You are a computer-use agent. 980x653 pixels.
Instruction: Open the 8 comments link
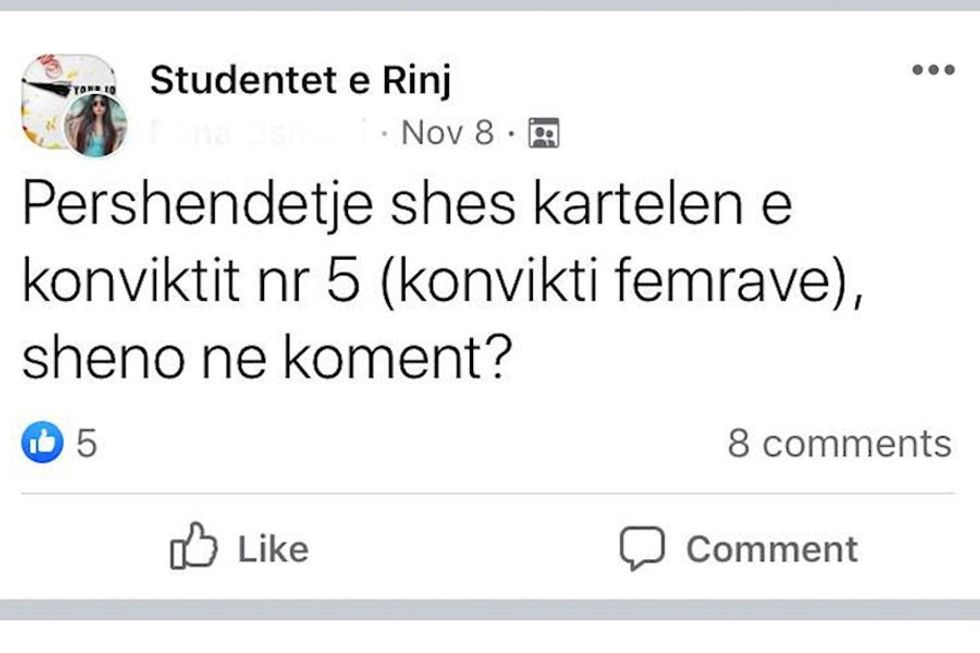839,443
